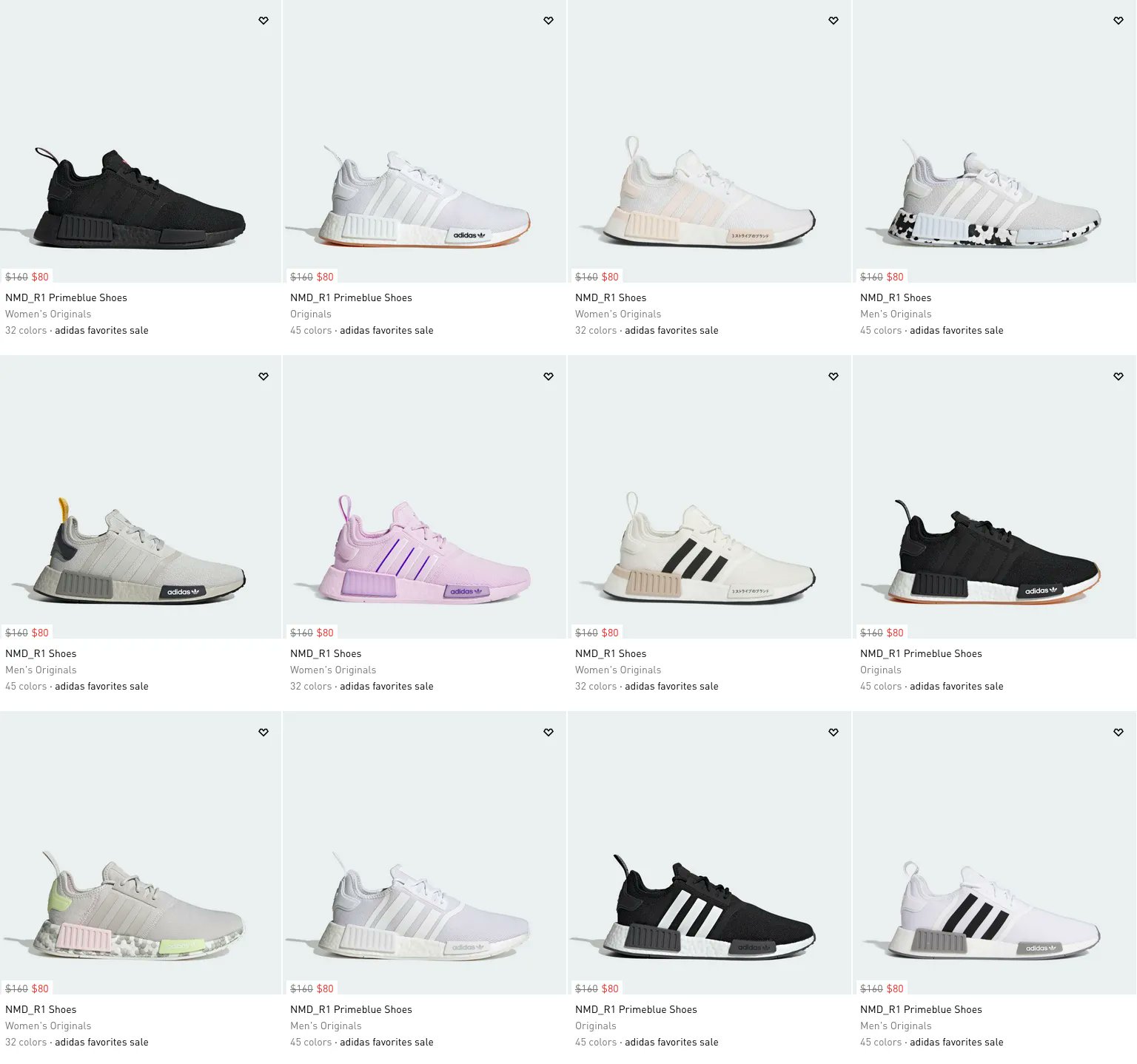View the 32 colors for pink NMD_R1
Image resolution: width=1137 pixels, height=1064 pixels.
click(311, 686)
